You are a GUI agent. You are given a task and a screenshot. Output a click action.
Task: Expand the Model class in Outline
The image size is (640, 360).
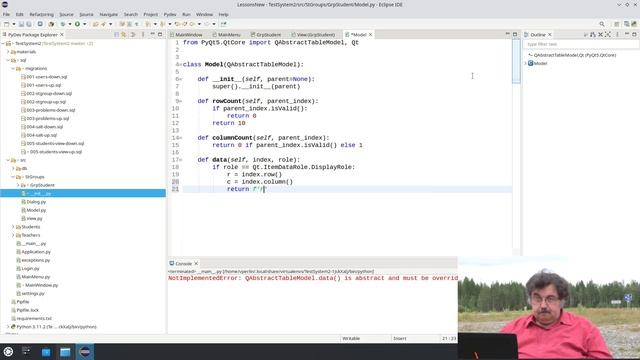pos(526,63)
